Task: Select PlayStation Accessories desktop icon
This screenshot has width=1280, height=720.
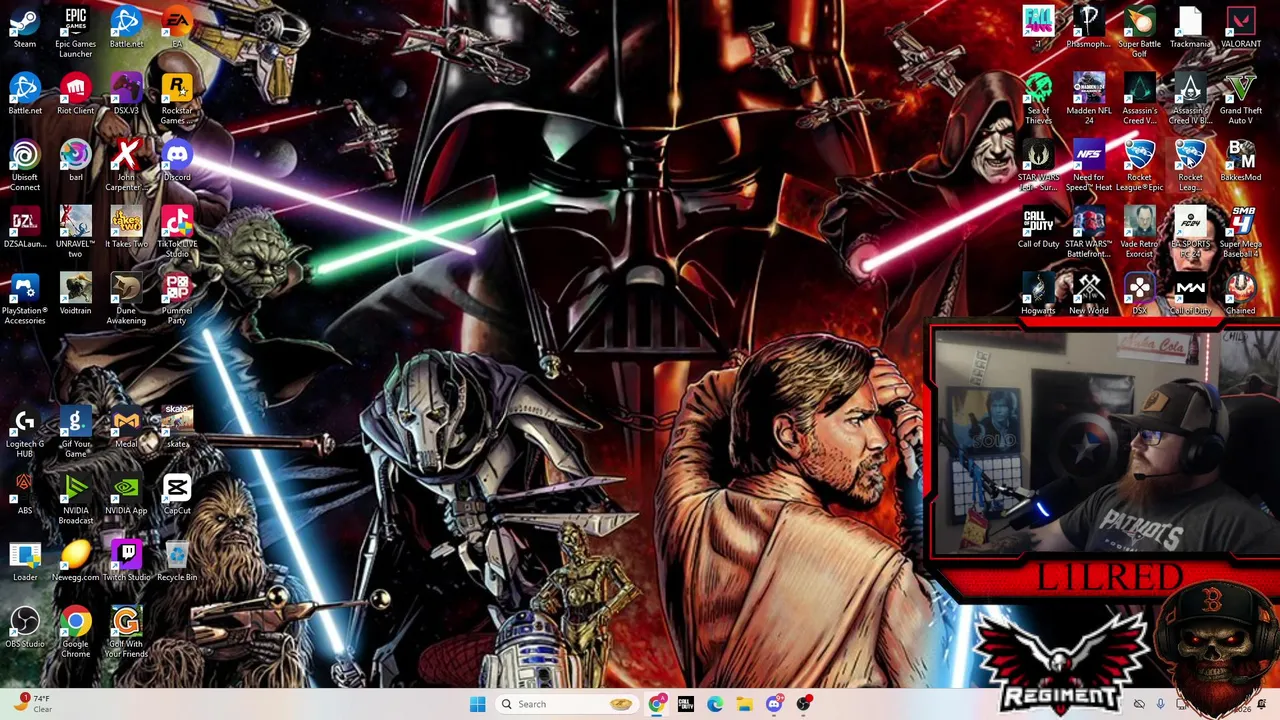Action: pos(25,299)
